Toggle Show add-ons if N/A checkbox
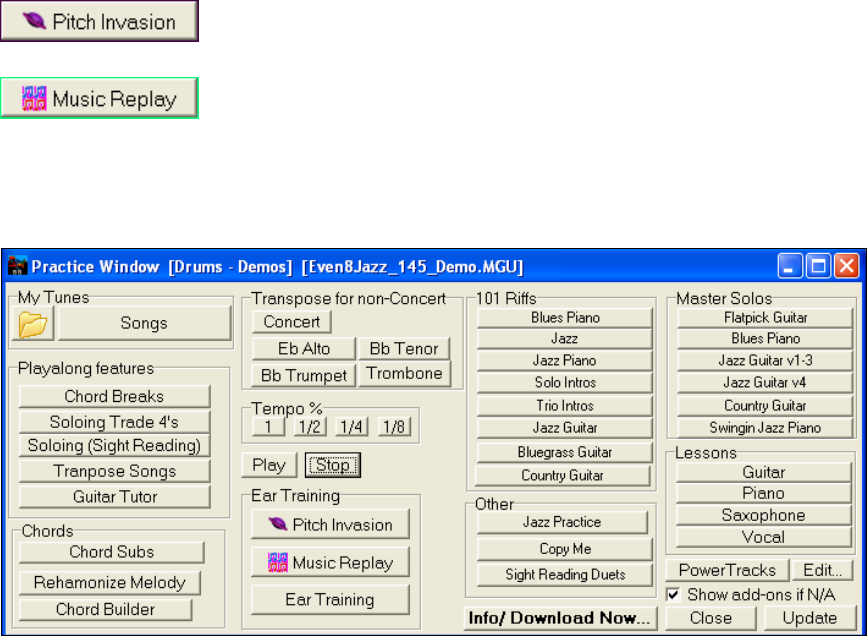 (x=673, y=595)
